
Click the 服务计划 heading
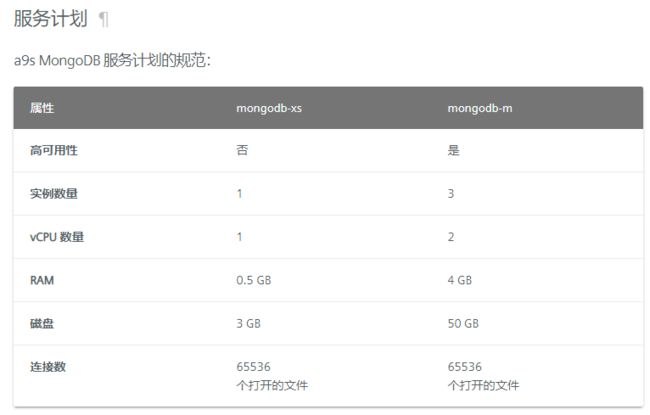coord(51,19)
